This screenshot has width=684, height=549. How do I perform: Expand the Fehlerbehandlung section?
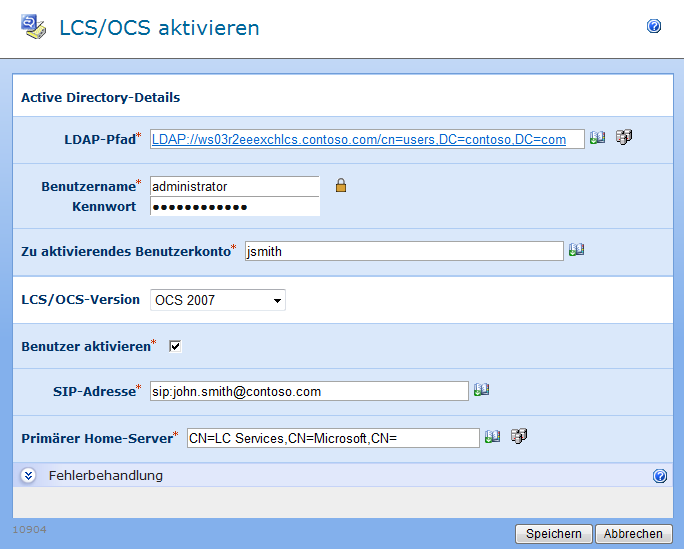[x=29, y=476]
